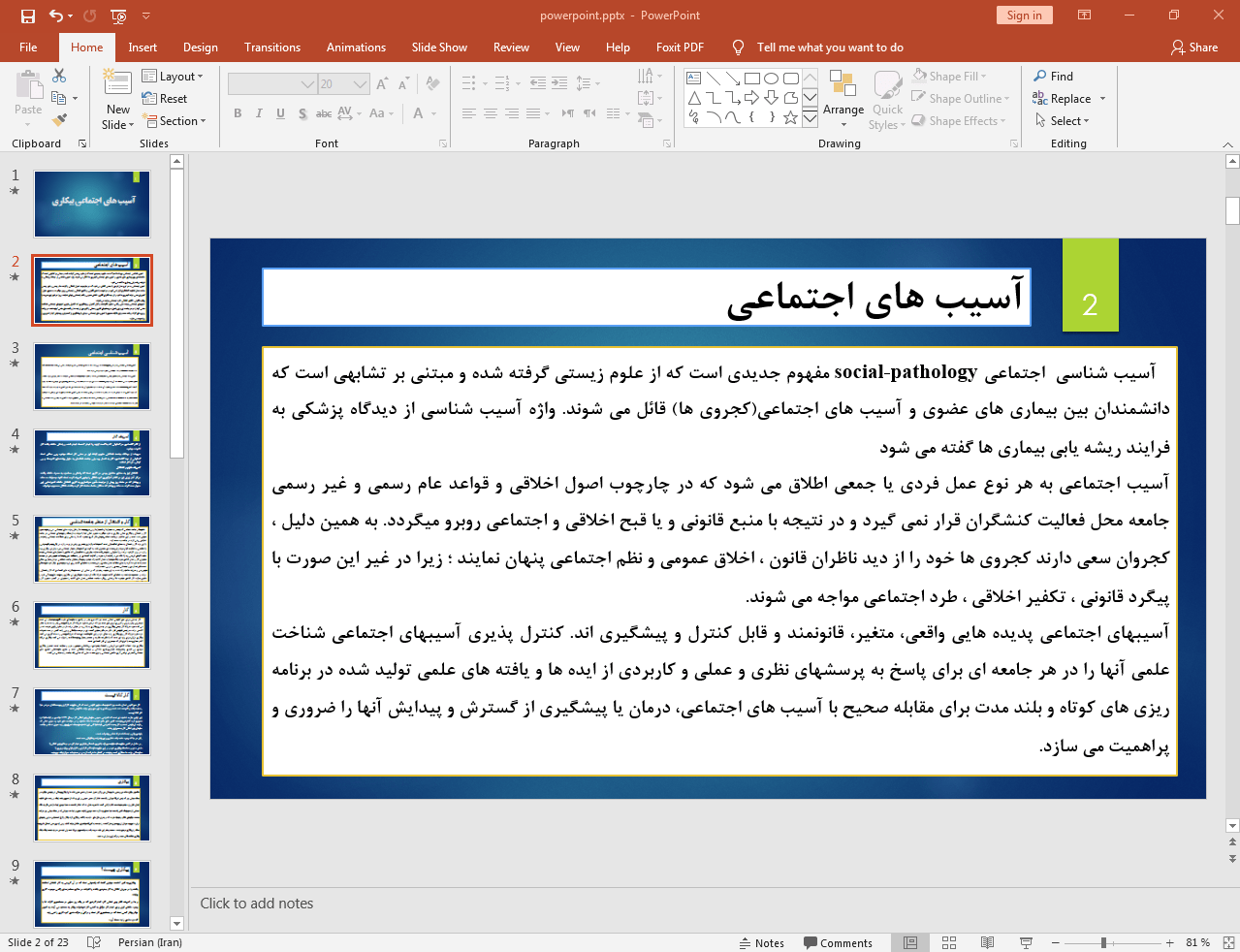Decrease the font size
Screen dimensions: 1240x952
click(x=403, y=84)
